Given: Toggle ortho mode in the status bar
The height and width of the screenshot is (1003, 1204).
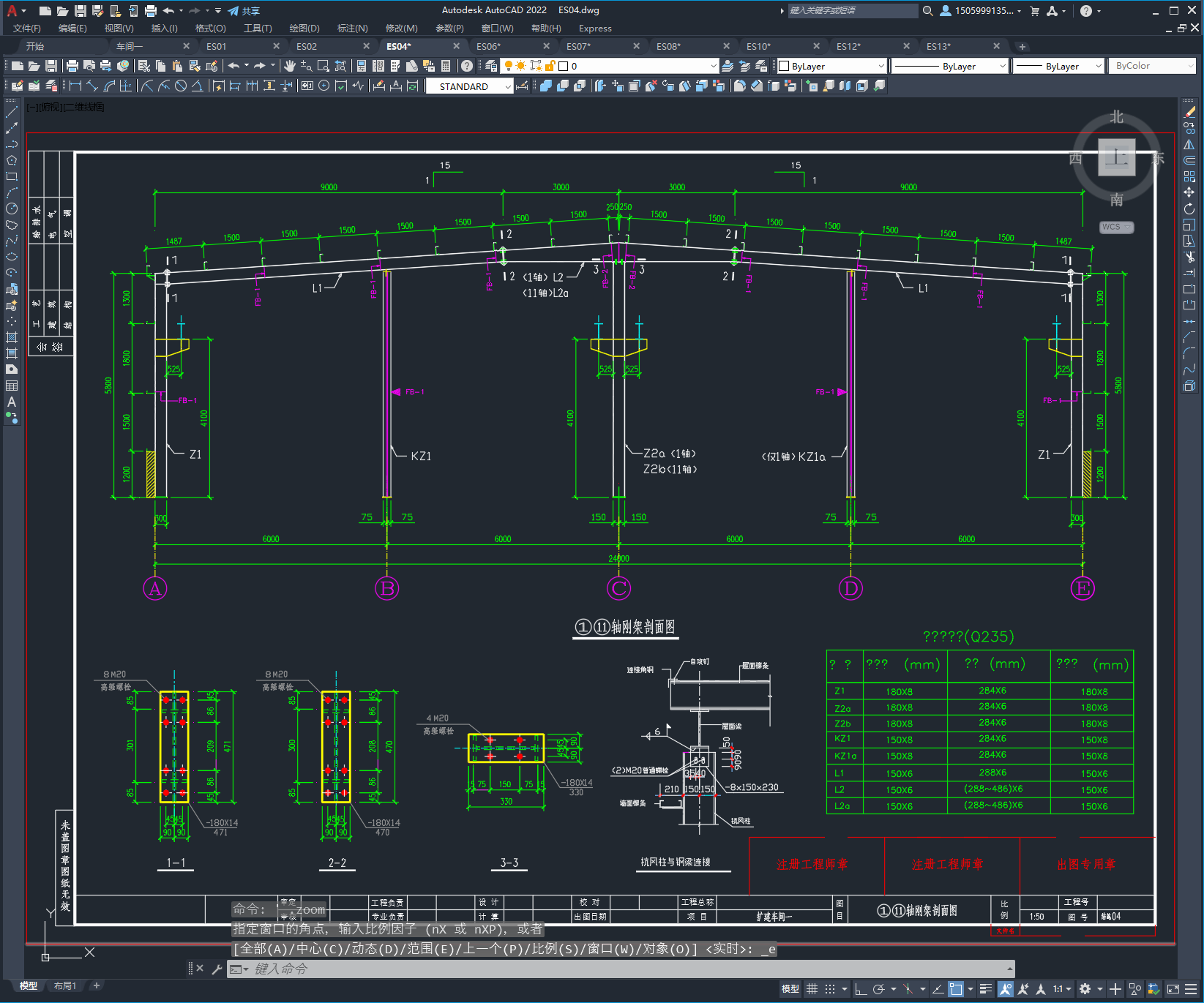Looking at the screenshot, I should click(x=861, y=989).
